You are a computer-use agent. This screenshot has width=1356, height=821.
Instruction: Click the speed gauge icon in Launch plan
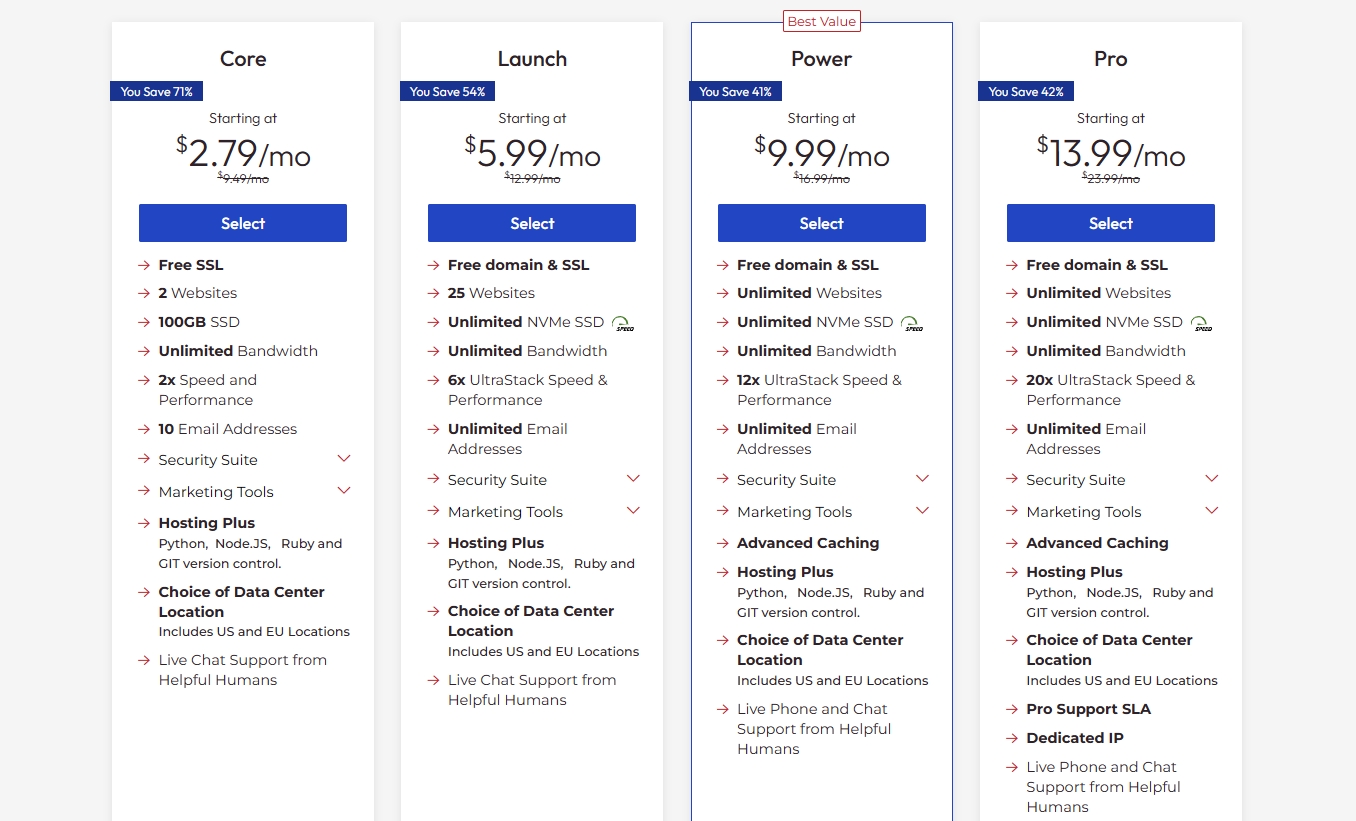[x=624, y=323]
